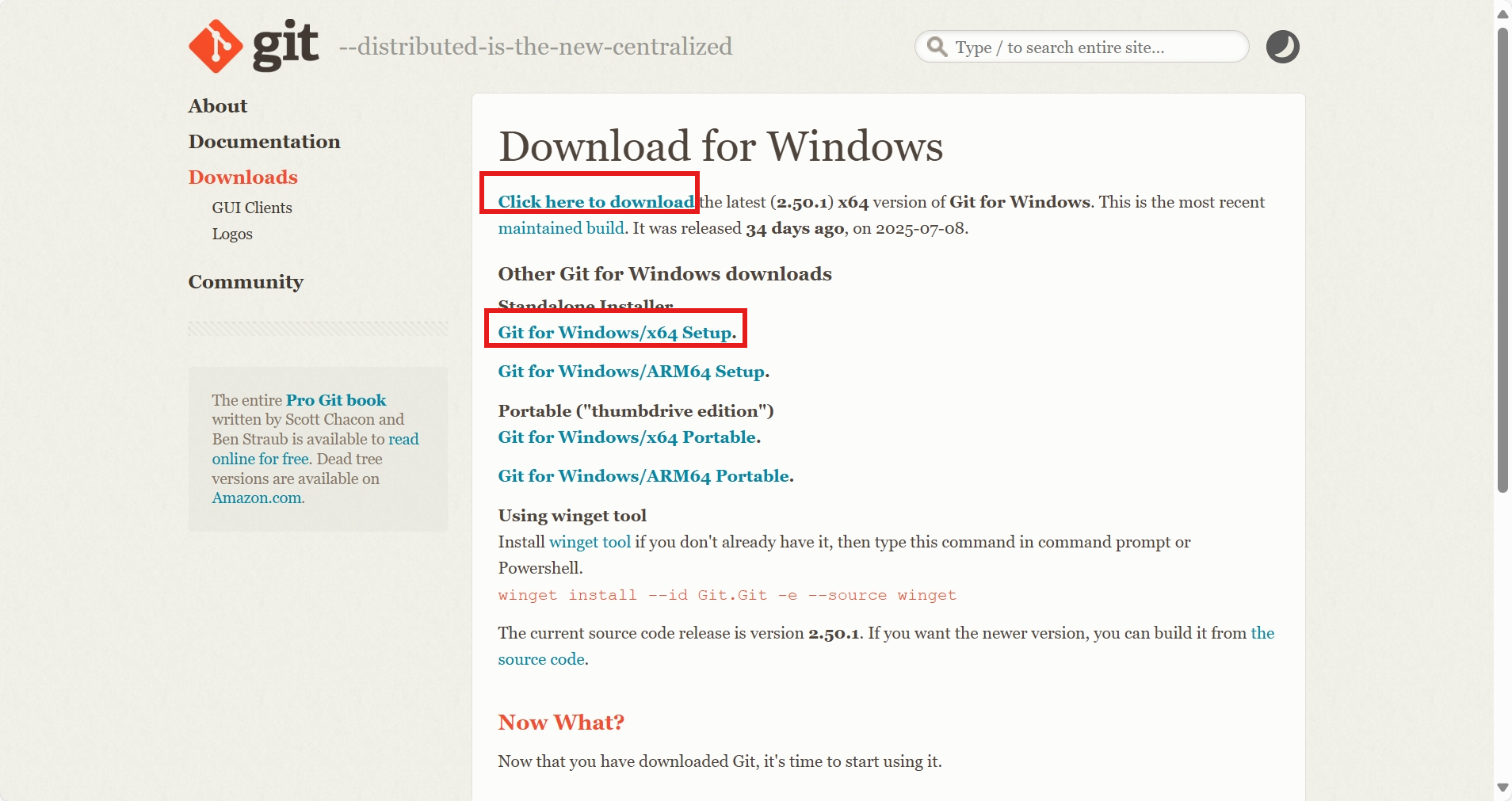Open the Documentation section
This screenshot has height=801, width=1512.
pyautogui.click(x=265, y=142)
